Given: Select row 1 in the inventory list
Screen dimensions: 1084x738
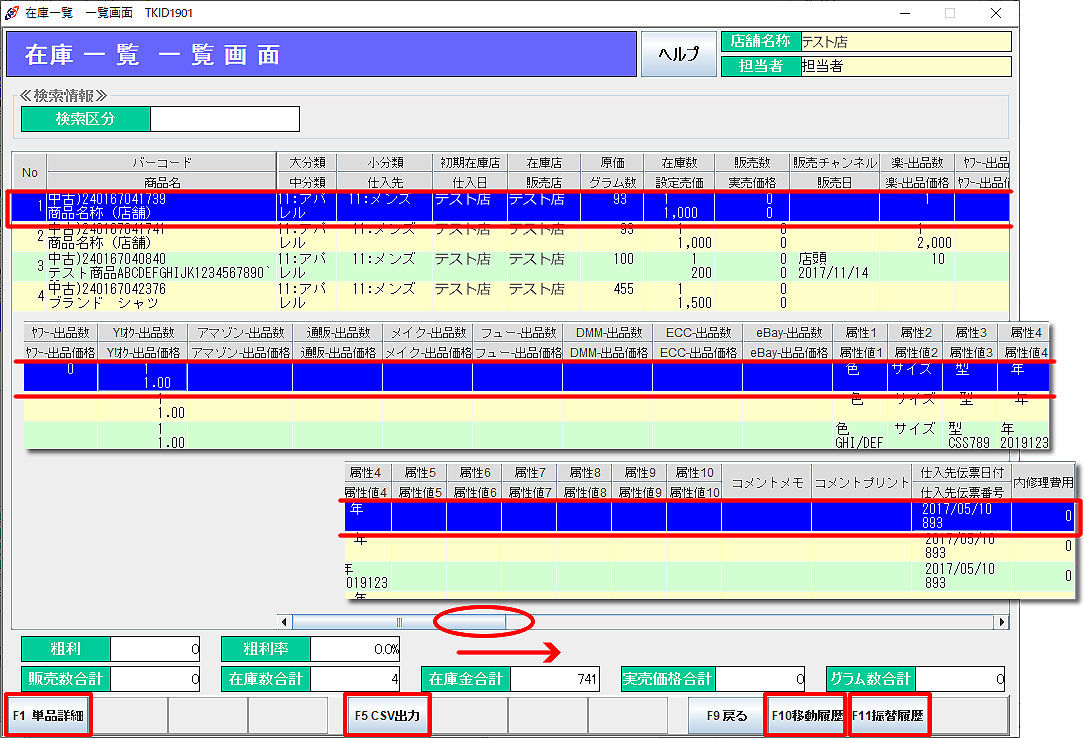Looking at the screenshot, I should [160, 207].
